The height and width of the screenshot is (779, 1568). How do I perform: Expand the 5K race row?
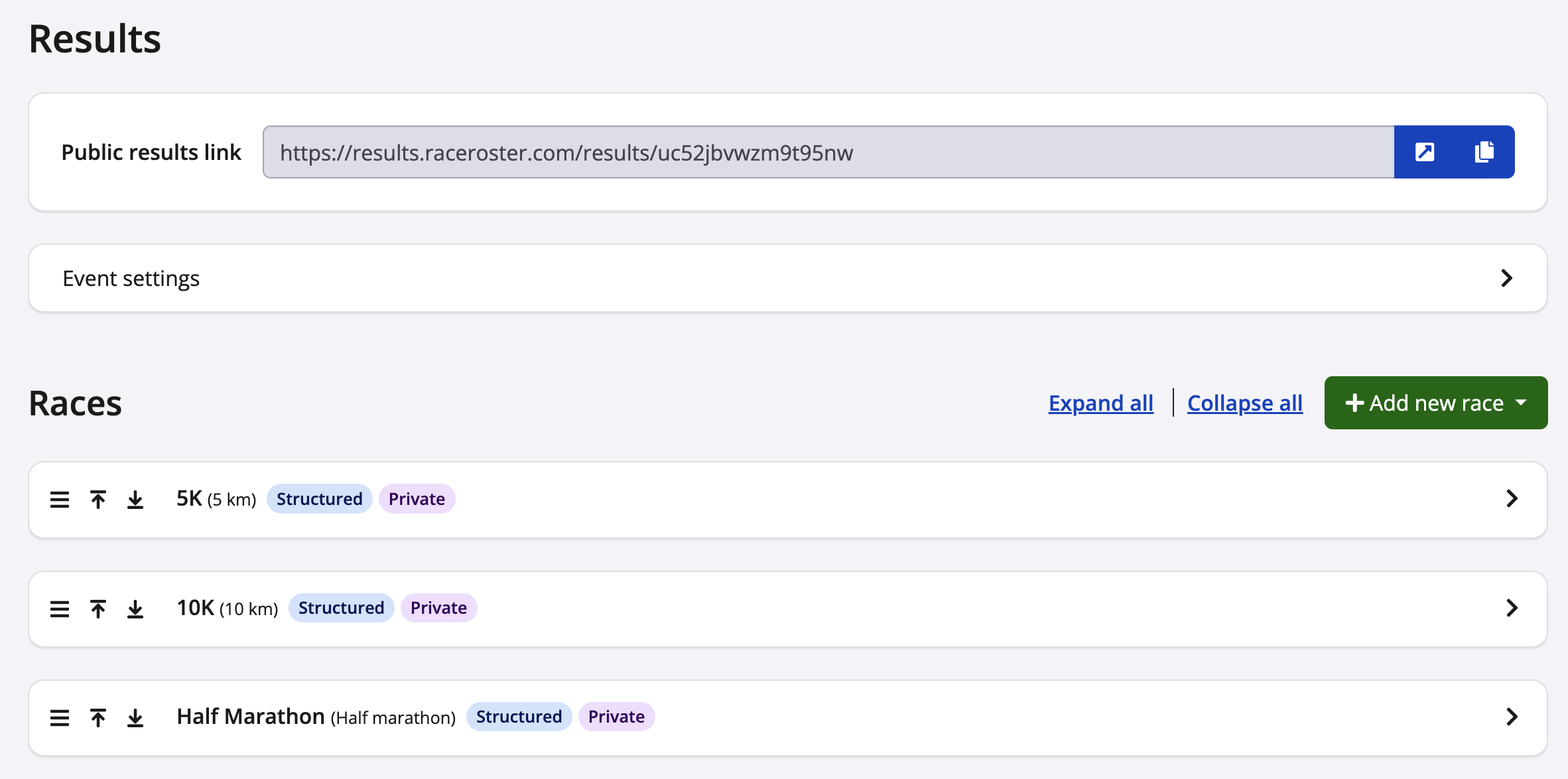point(1512,499)
